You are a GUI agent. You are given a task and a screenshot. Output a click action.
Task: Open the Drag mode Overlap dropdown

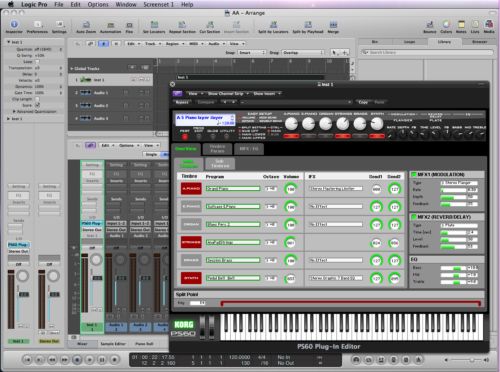pyautogui.click(x=303, y=53)
